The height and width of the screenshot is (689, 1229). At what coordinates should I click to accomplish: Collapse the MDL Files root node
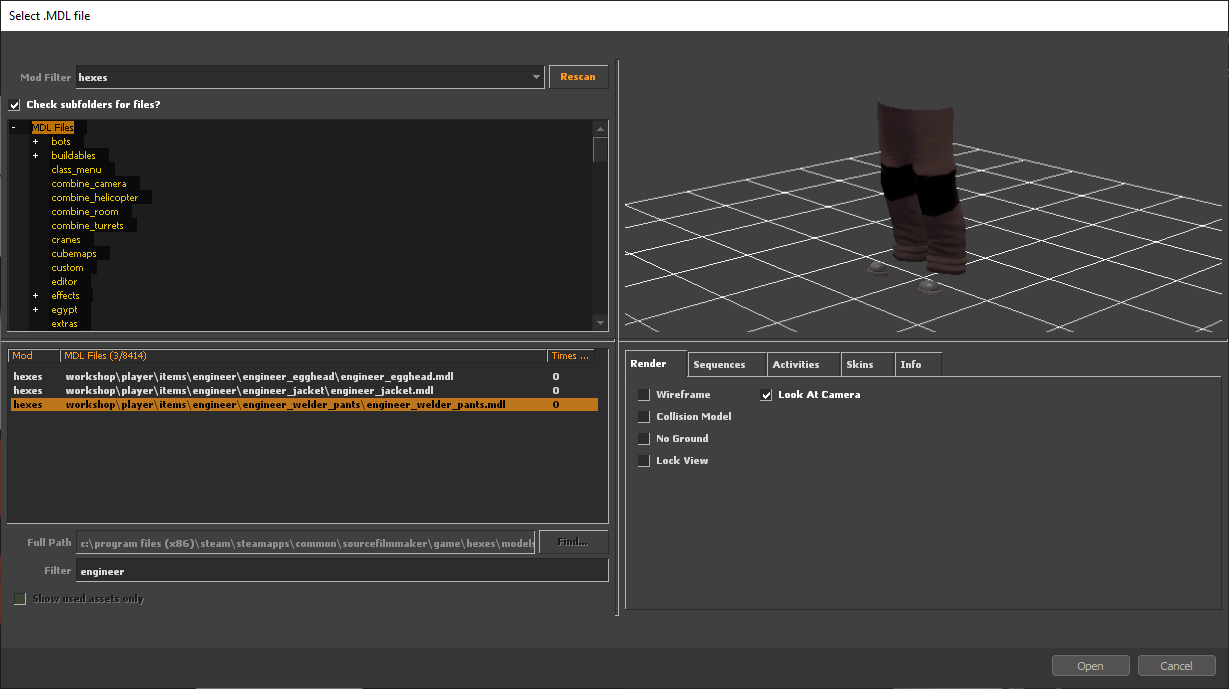[14, 128]
